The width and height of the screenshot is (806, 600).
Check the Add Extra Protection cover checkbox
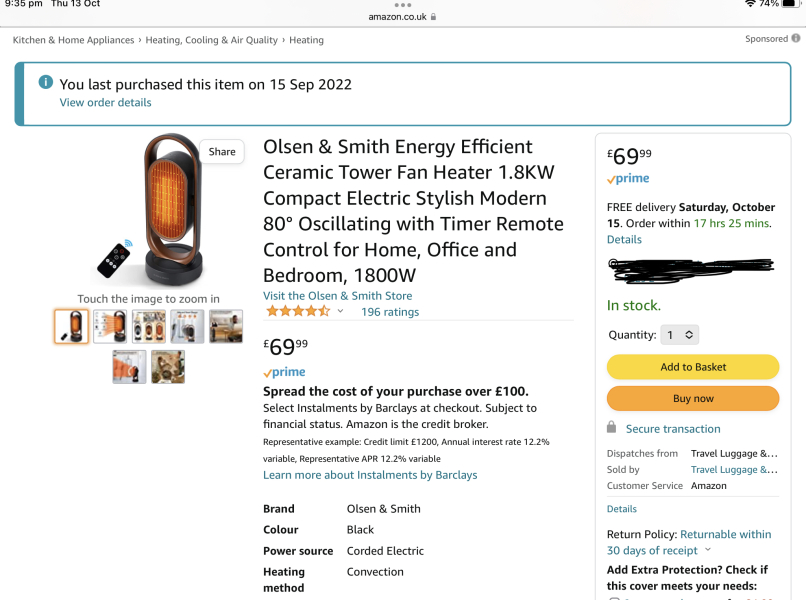point(613,597)
